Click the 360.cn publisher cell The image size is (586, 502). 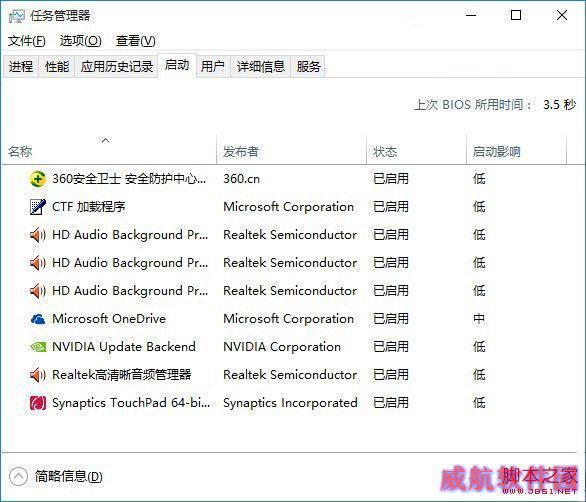pos(241,179)
